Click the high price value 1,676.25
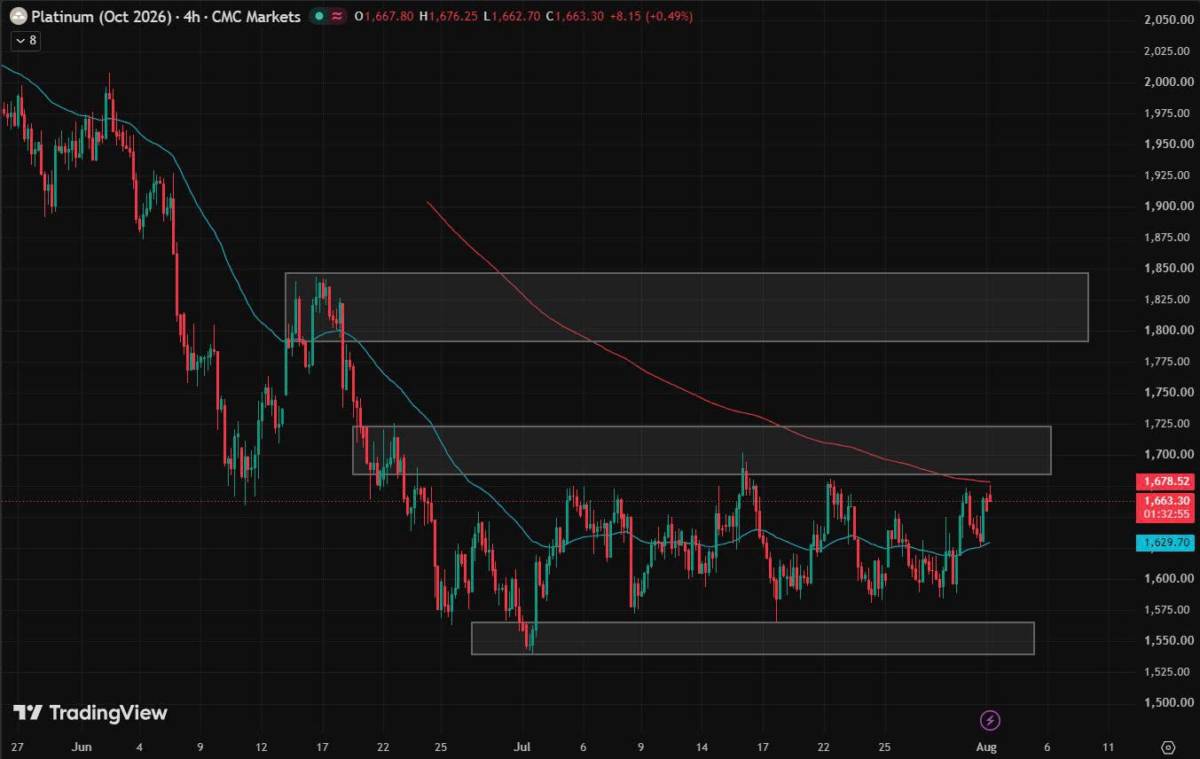This screenshot has width=1200, height=759. [455, 17]
